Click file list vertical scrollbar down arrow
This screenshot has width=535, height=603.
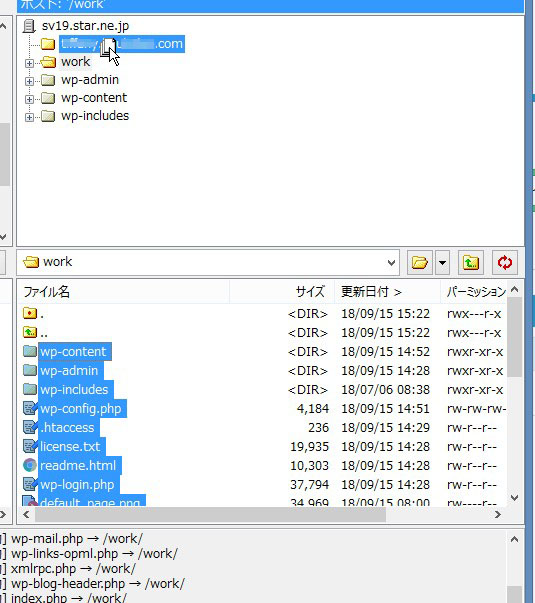coord(515,498)
